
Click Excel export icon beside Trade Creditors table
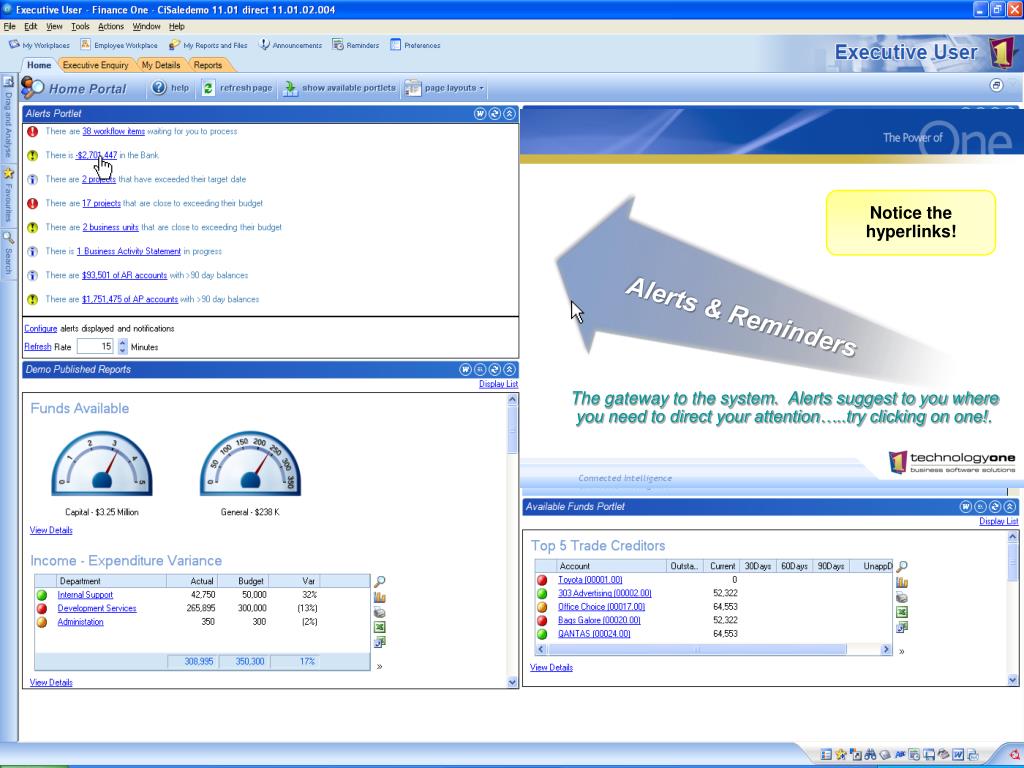tap(902, 612)
